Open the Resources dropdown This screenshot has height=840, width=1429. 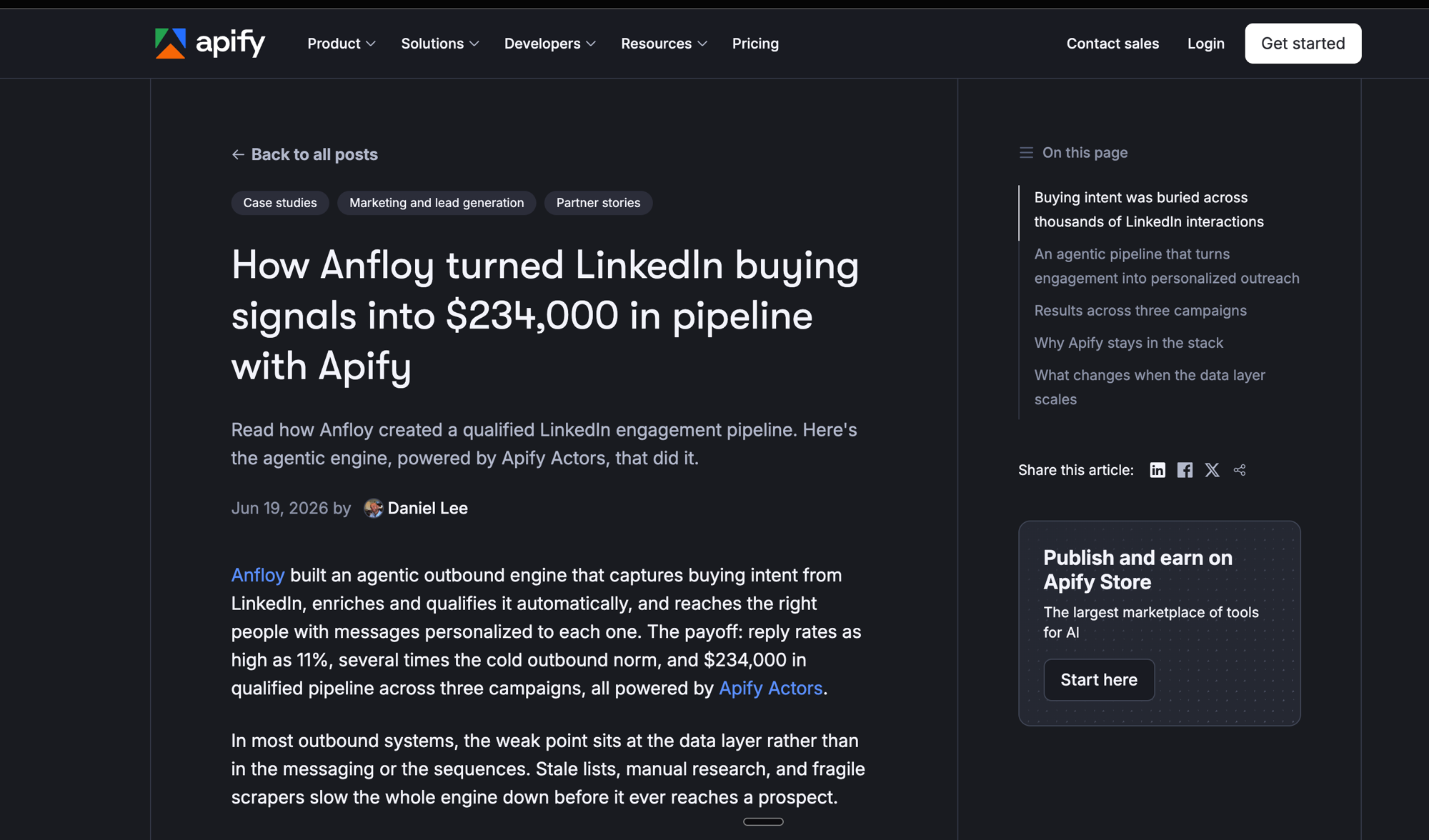click(x=664, y=44)
